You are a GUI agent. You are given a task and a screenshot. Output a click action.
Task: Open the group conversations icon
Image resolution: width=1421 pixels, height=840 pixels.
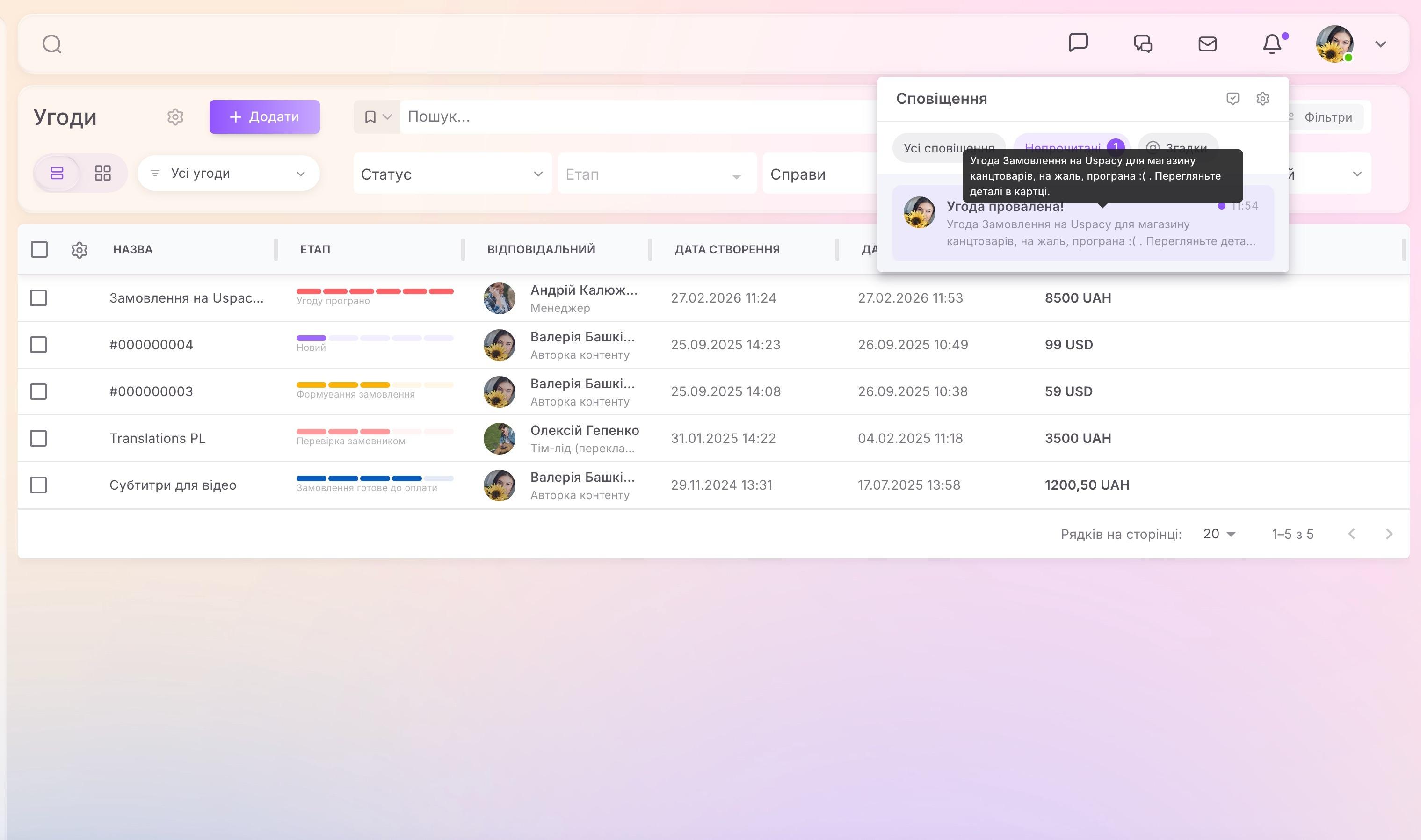point(1143,43)
